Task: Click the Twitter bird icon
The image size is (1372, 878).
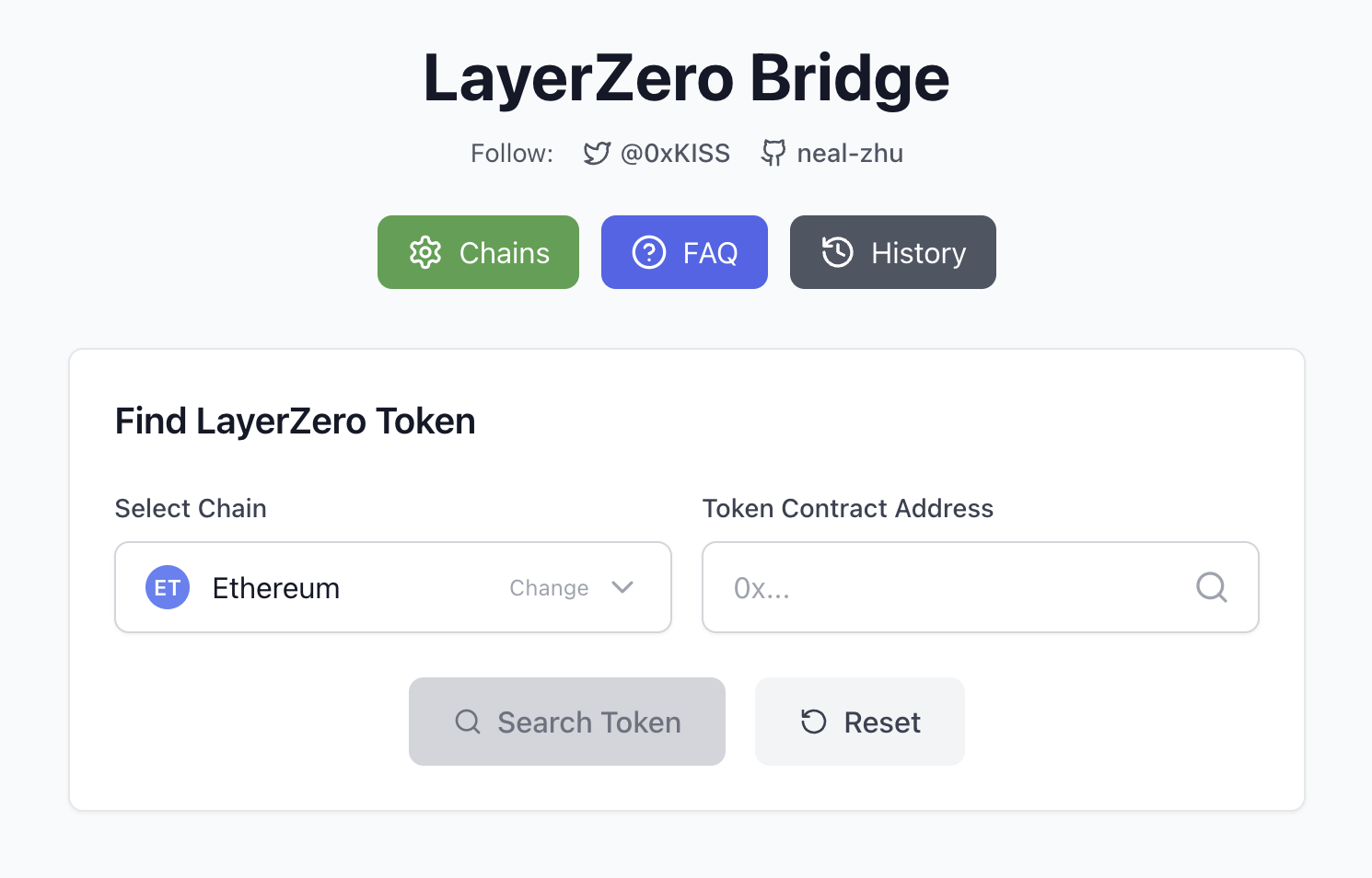Action: (597, 154)
